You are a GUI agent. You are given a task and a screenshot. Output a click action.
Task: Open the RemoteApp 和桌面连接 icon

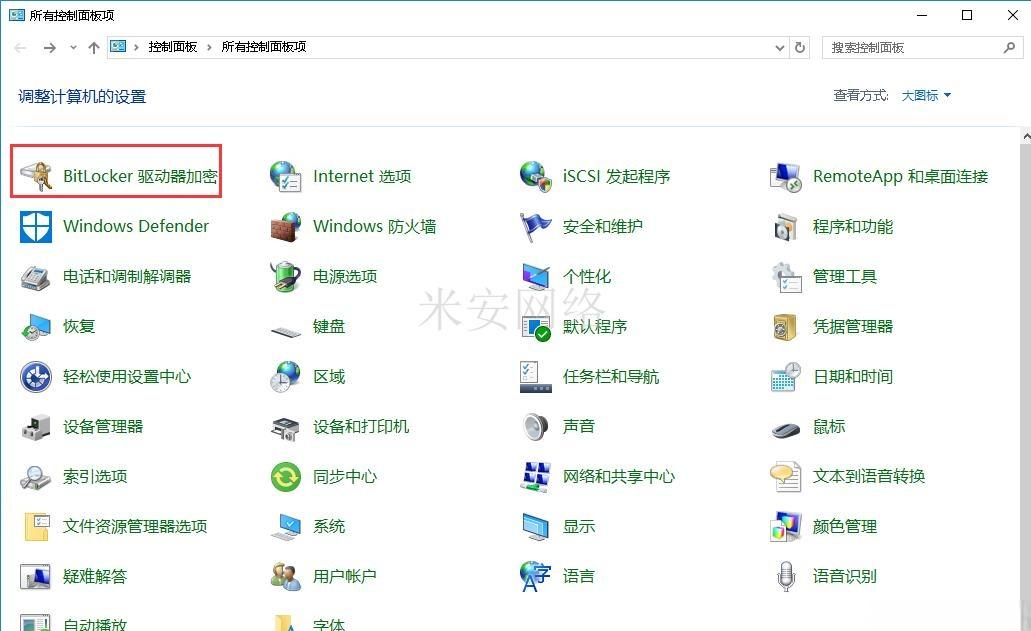786,177
